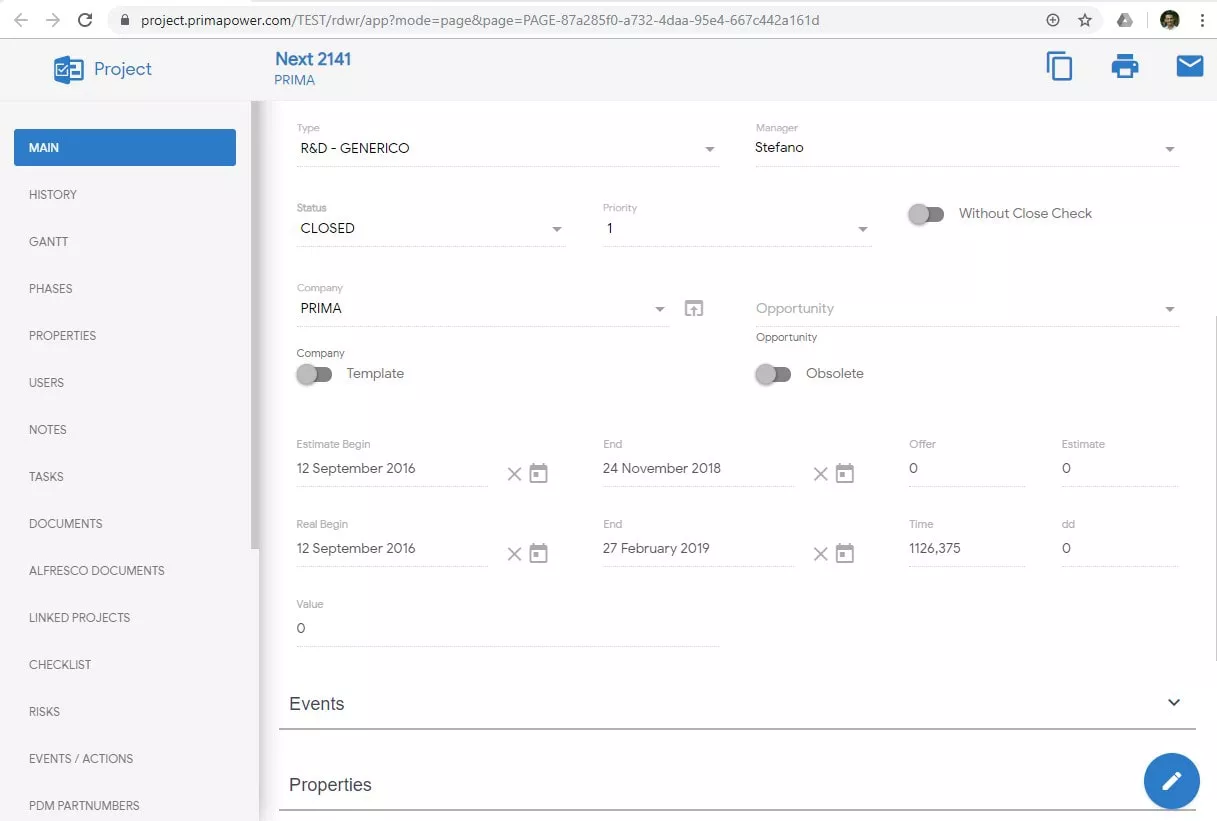Open the Status dropdown CLOSED
The image size is (1217, 821).
click(x=431, y=228)
